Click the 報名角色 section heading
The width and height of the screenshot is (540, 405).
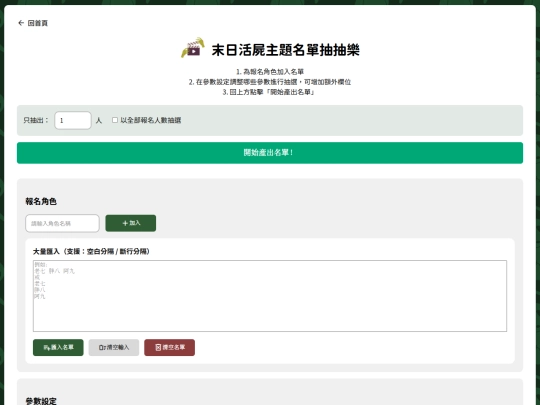click(x=41, y=201)
